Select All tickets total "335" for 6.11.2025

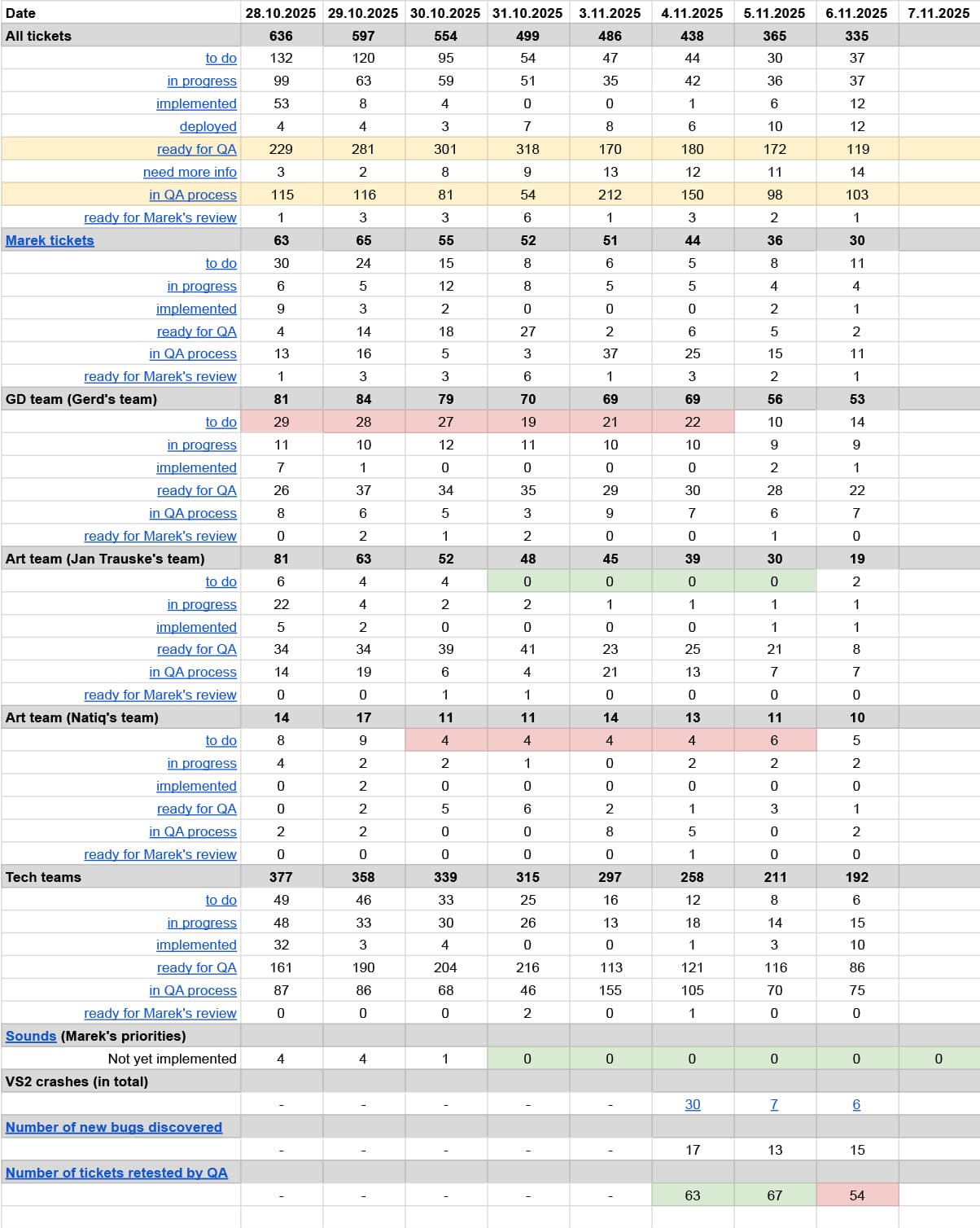[857, 36]
